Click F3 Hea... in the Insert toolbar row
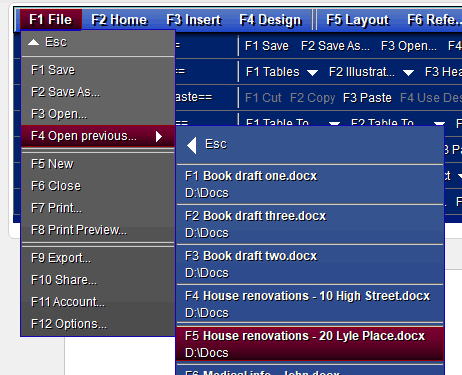This screenshot has height=375, width=462. [x=443, y=72]
